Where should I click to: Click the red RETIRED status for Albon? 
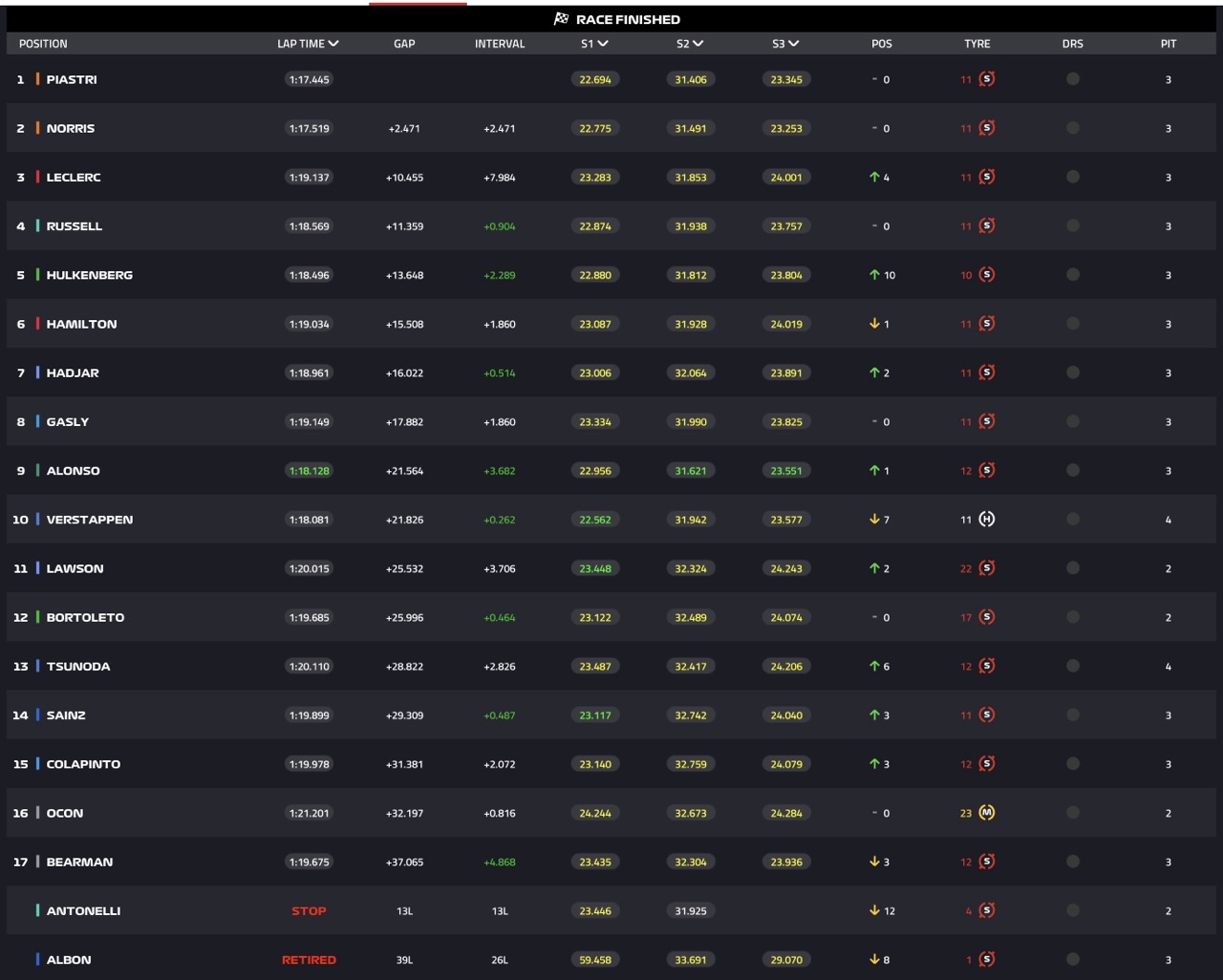tap(309, 959)
